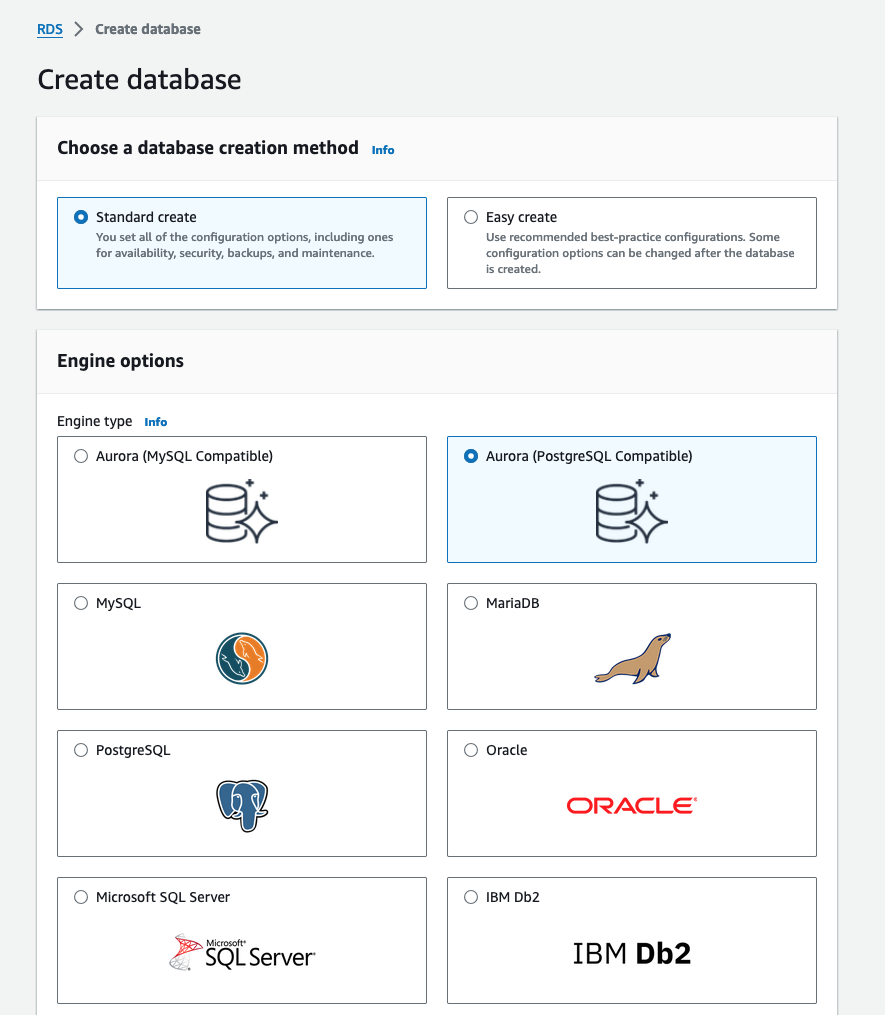
Task: Click the PostgreSQL elephant logo
Action: point(241,805)
